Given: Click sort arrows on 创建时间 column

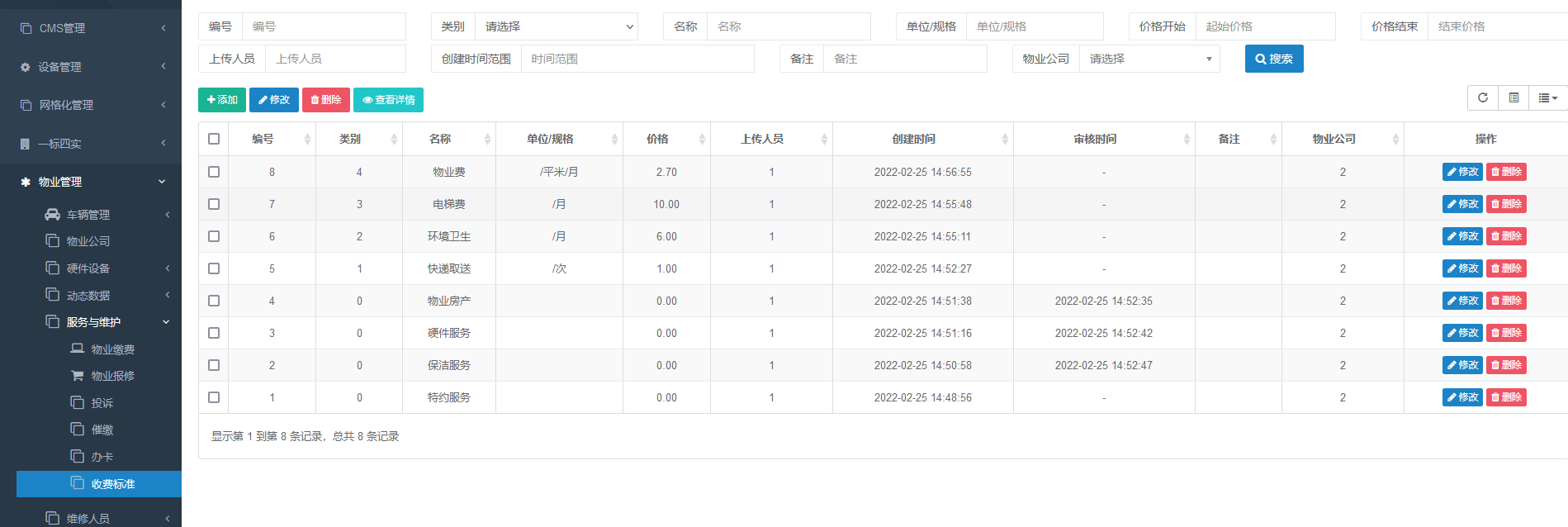Looking at the screenshot, I should 1005,140.
